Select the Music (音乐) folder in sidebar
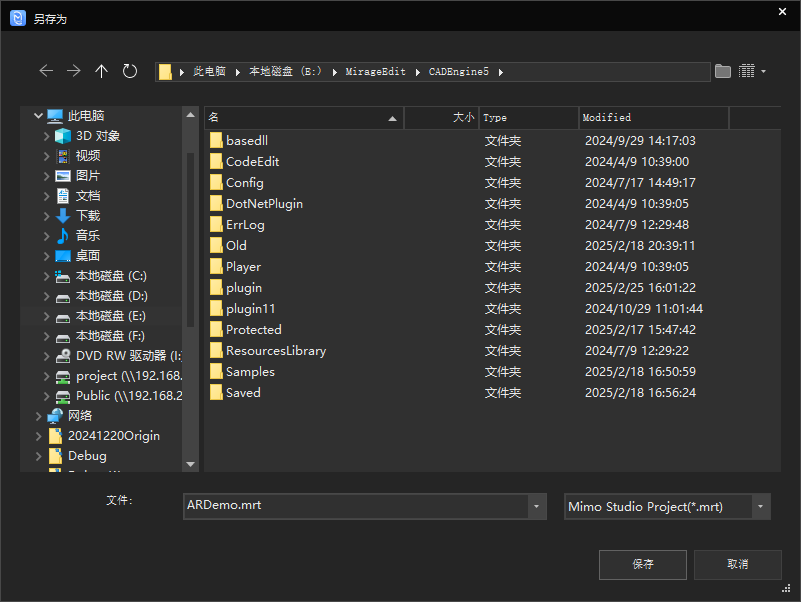 click(88, 236)
